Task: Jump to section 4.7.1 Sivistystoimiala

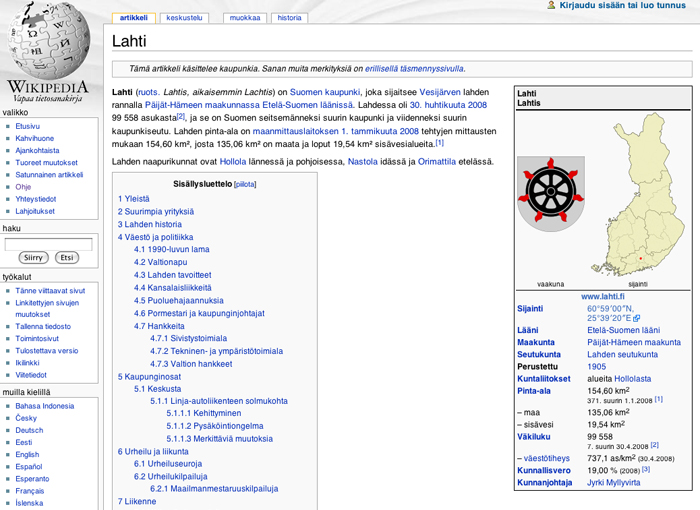Action: (x=188, y=339)
